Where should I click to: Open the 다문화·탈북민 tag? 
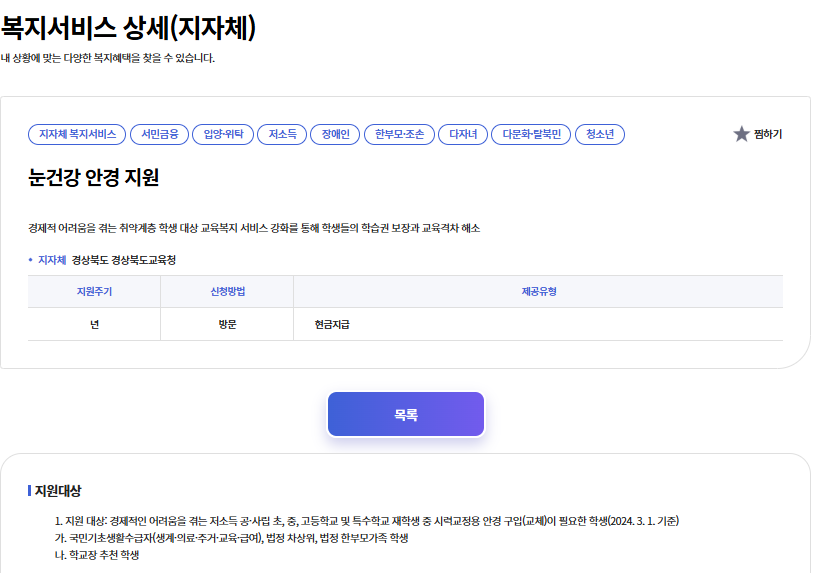click(531, 134)
